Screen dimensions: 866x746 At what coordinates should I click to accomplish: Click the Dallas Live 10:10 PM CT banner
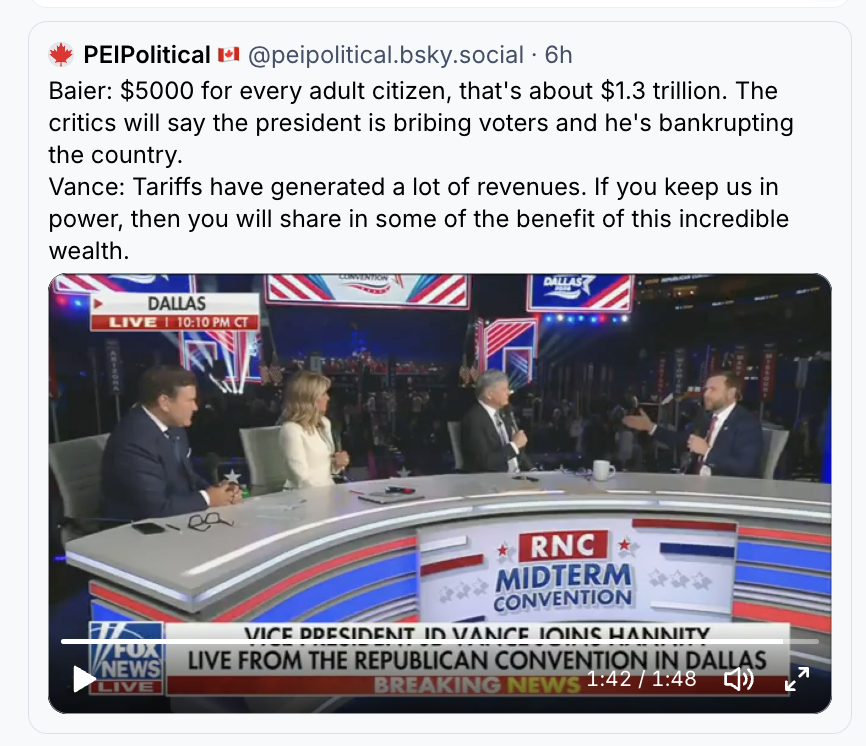(x=175, y=312)
